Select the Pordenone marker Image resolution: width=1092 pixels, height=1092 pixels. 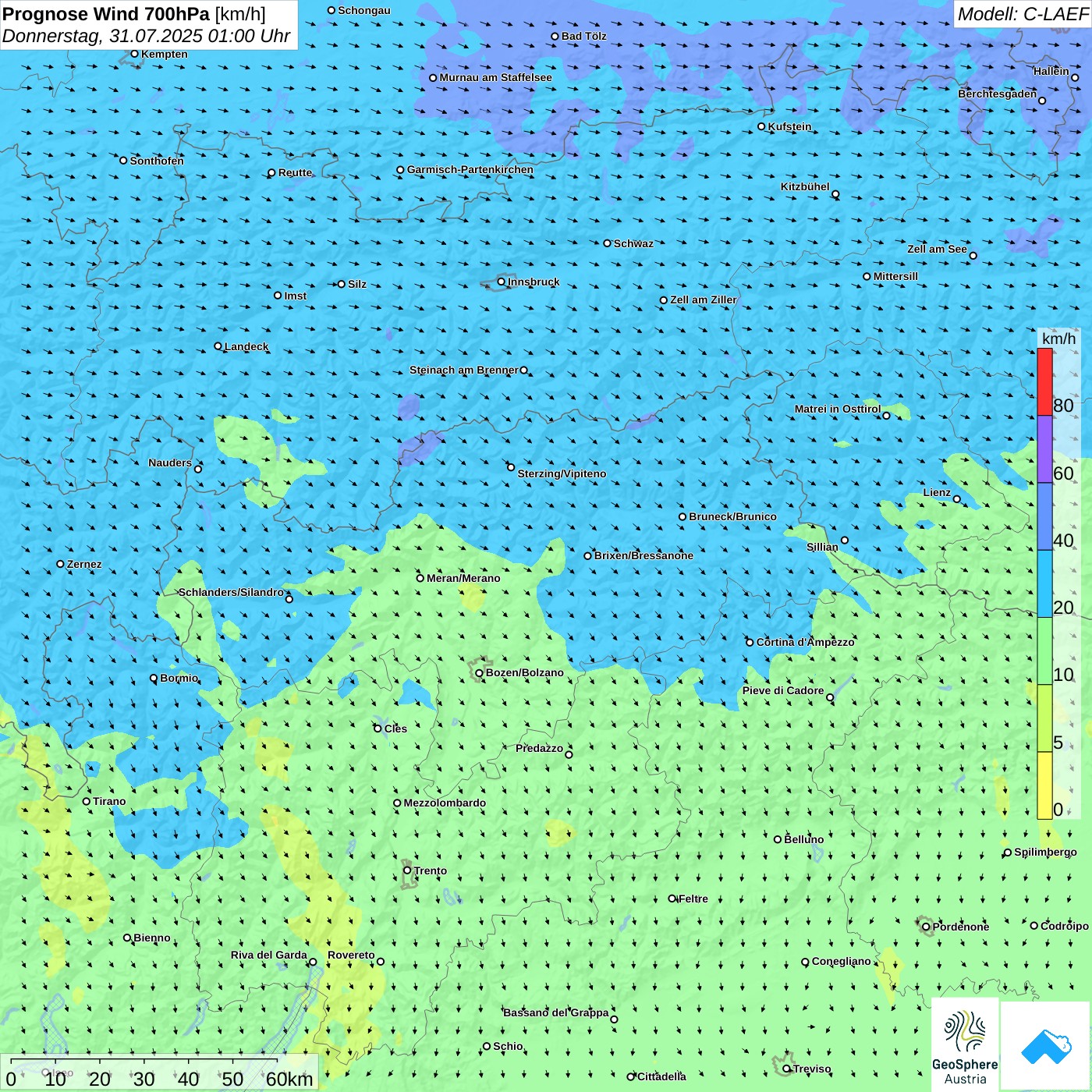click(926, 927)
